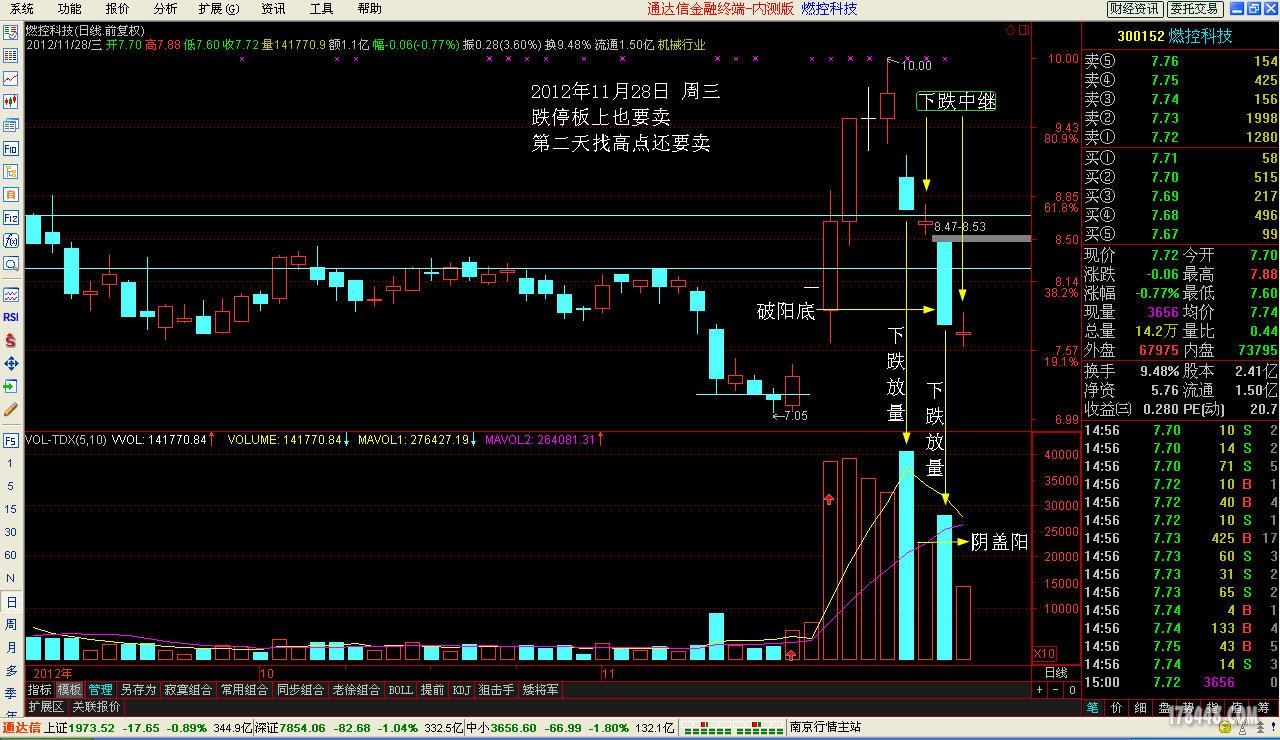The width and height of the screenshot is (1280, 740).
Task: Select the BOLL indicator tab
Action: click(x=400, y=690)
